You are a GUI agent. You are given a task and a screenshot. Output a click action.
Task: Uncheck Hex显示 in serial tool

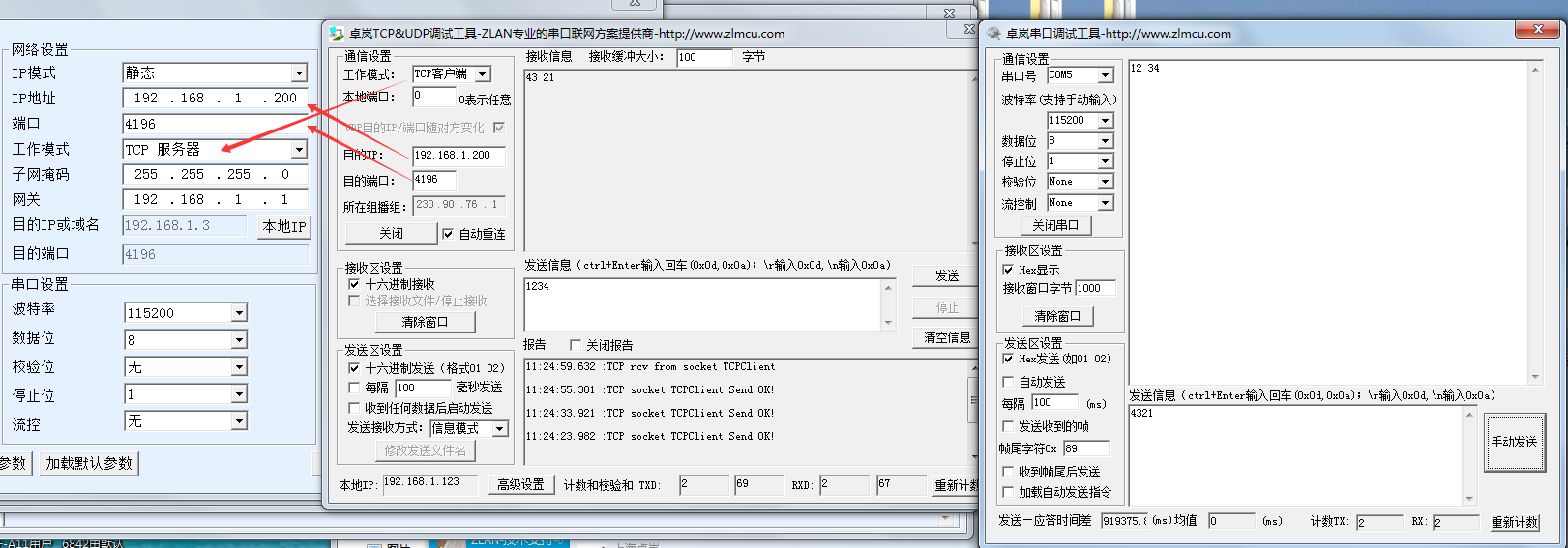(1008, 270)
